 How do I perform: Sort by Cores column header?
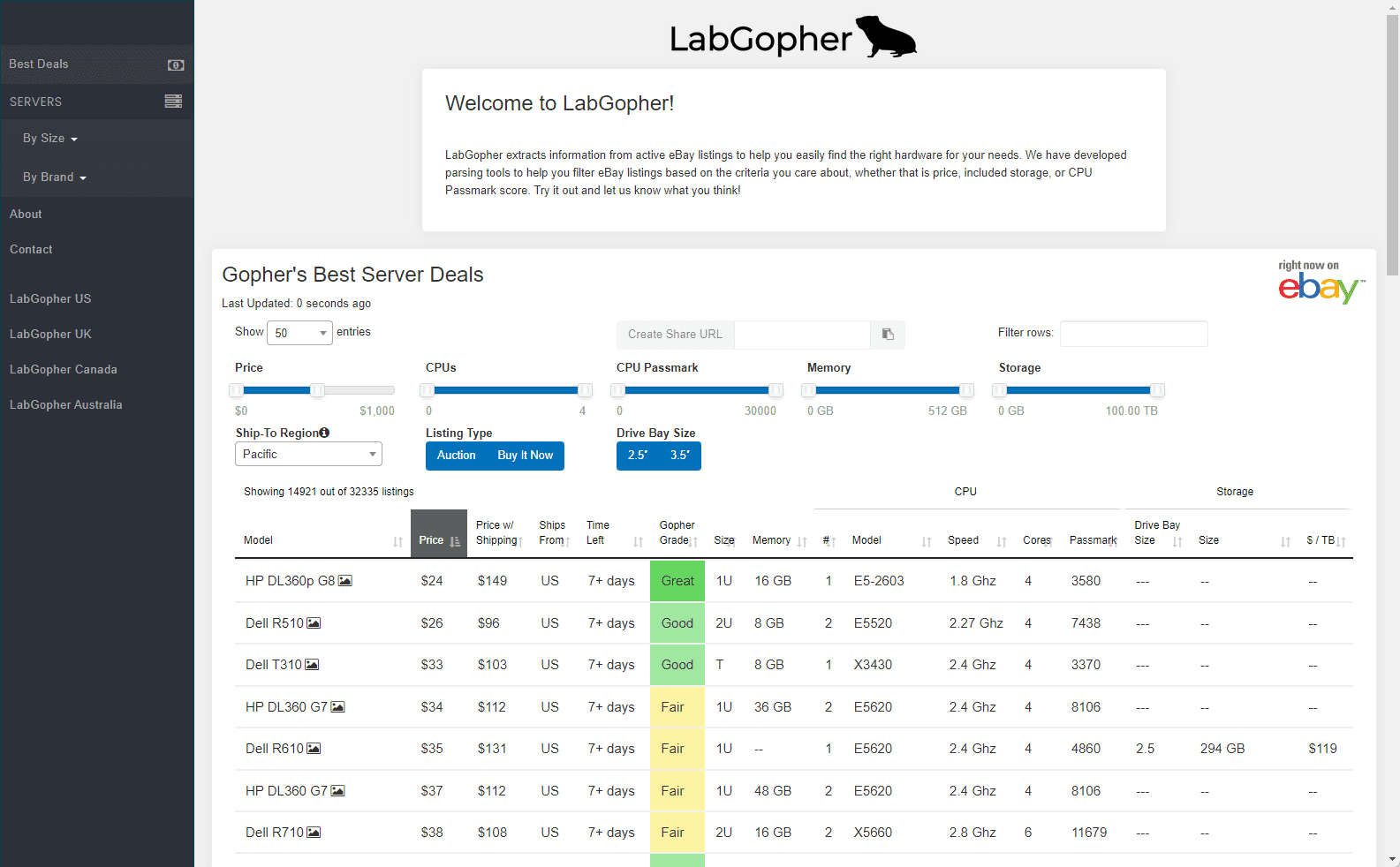point(1037,540)
